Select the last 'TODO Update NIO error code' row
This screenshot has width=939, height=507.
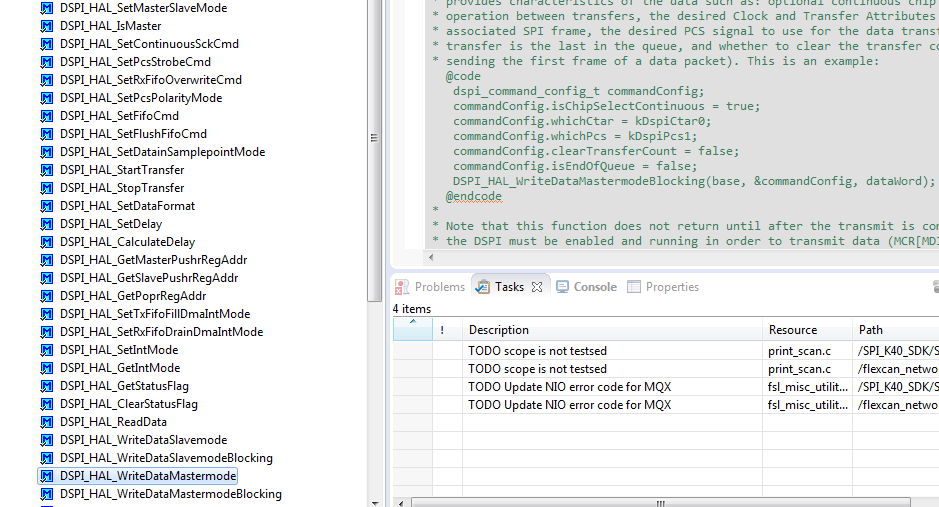coord(570,405)
